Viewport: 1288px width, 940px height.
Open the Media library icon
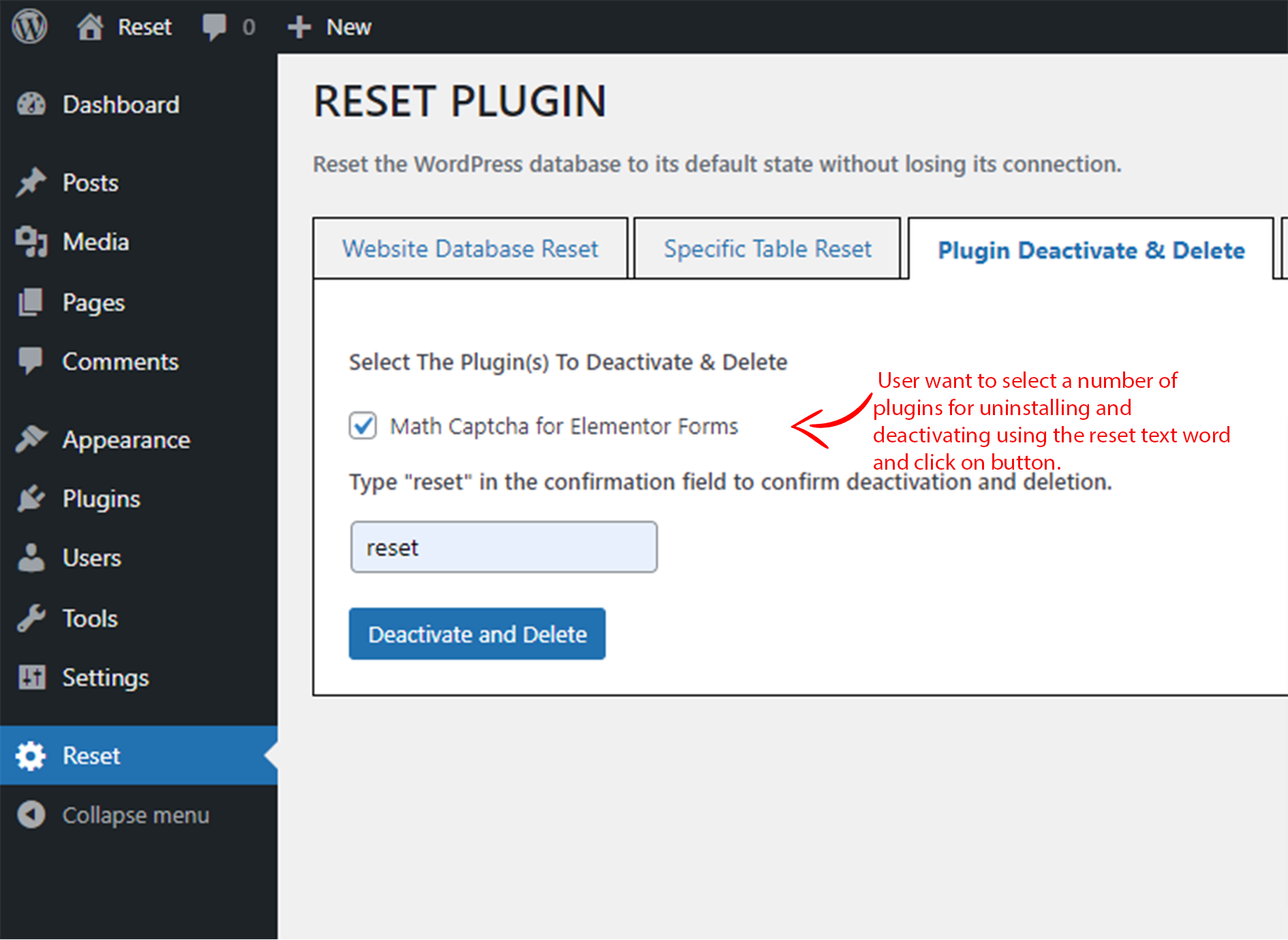tap(31, 241)
